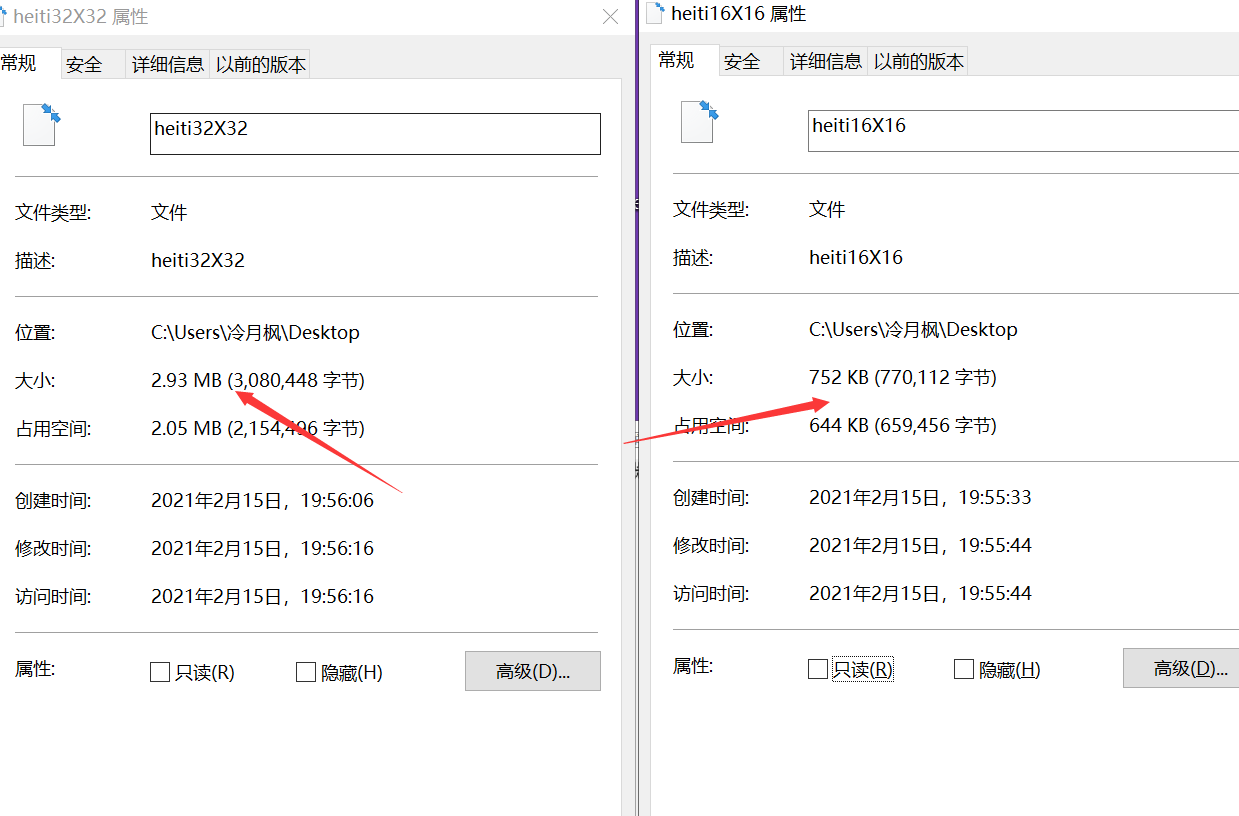Select size on disk 644 KB (659,456 字节)
Screen dimensions: 1239x816
(903, 426)
